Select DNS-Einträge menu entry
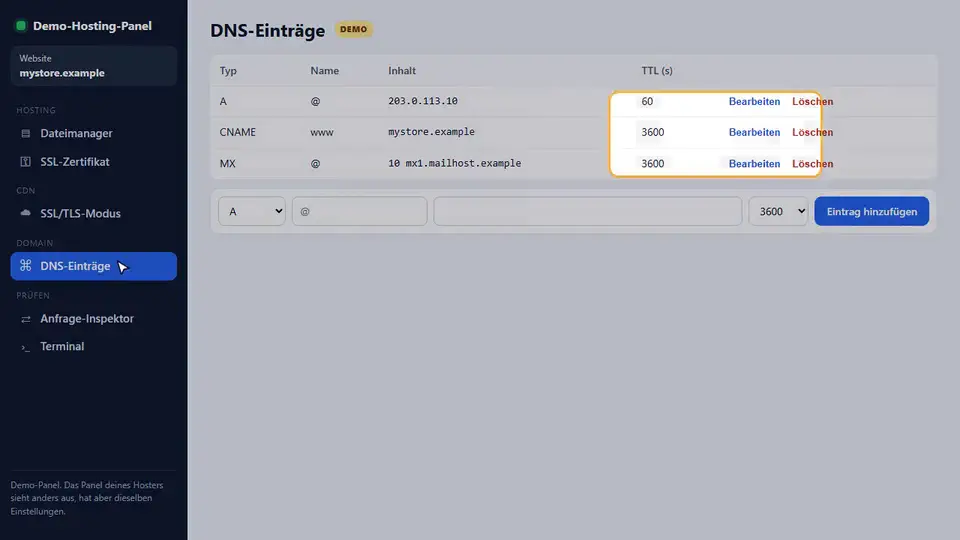960x540 pixels. (94, 266)
